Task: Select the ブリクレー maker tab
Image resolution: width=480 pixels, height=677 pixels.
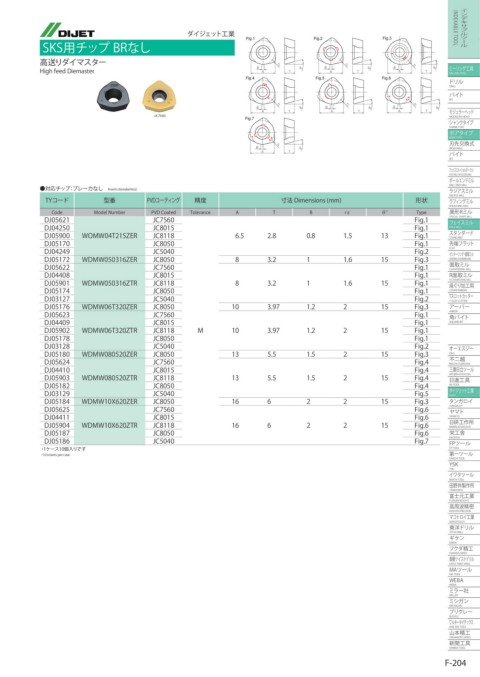Action: (464, 613)
